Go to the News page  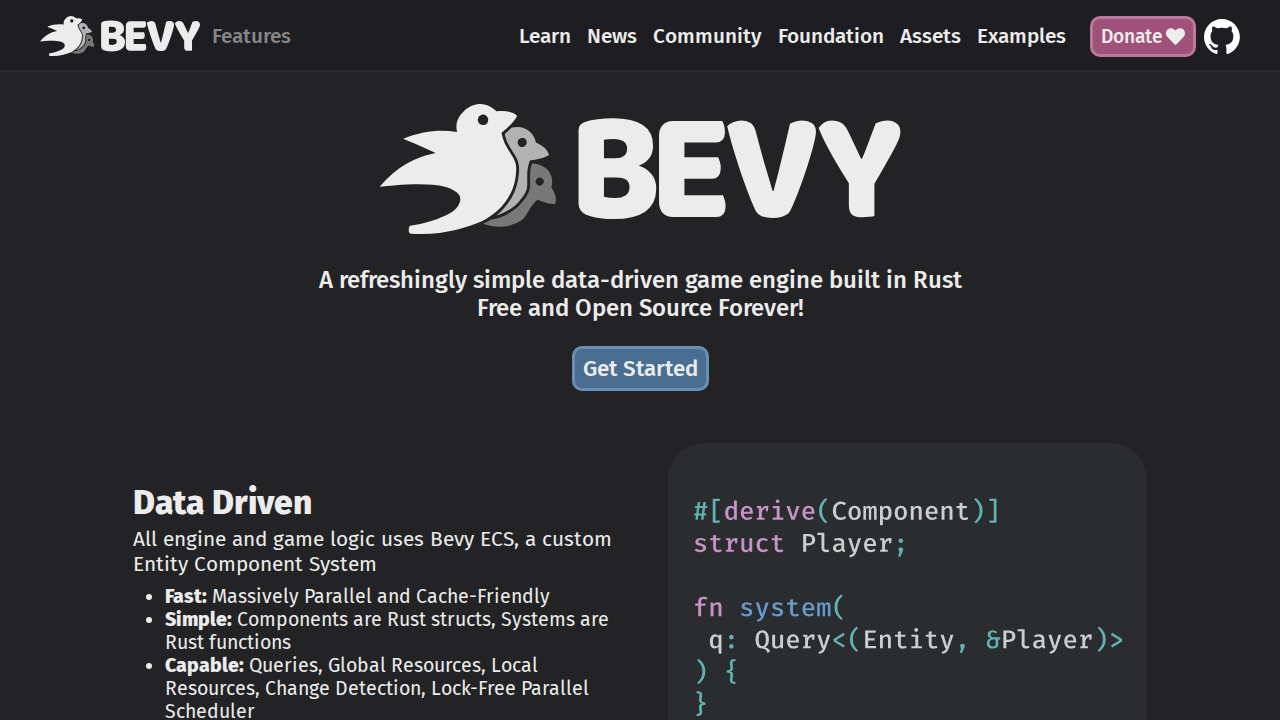(x=611, y=36)
